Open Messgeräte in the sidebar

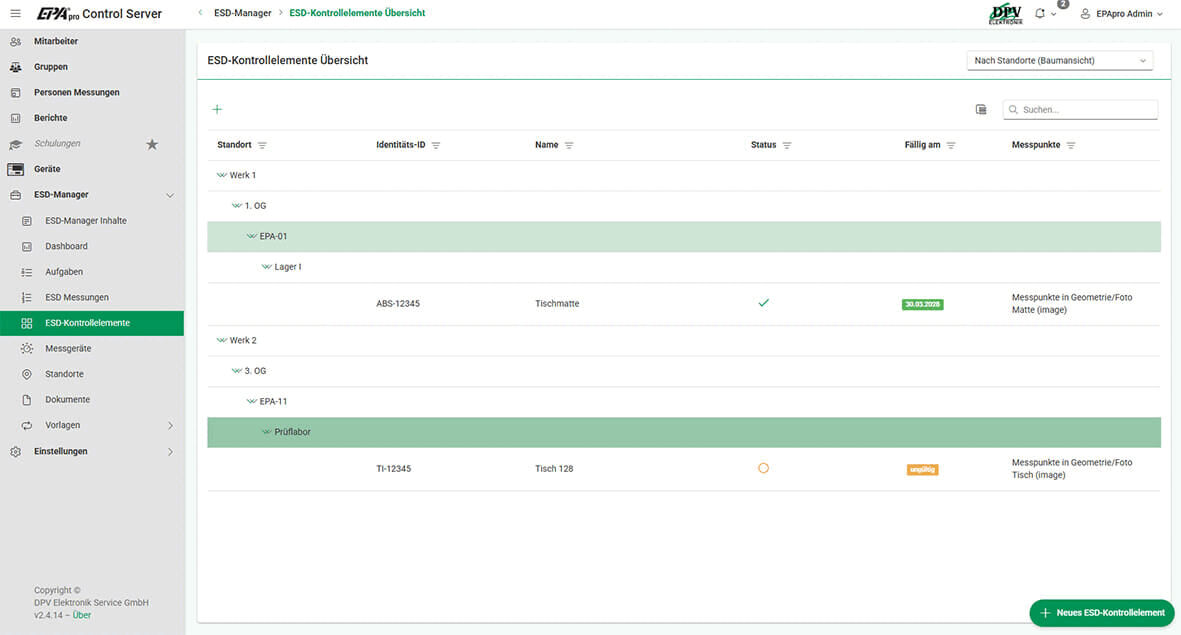[x=67, y=348]
